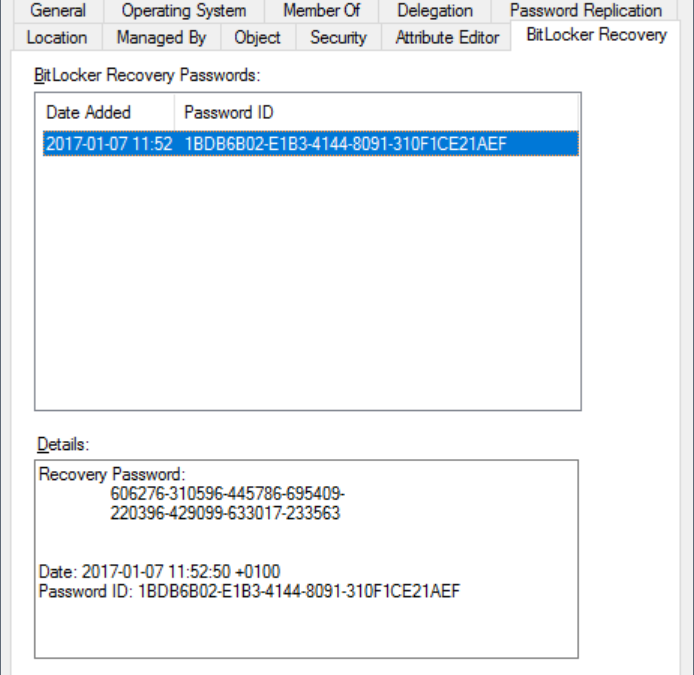Sort by the Date Added column header
This screenshot has height=675, width=694.
105,112
